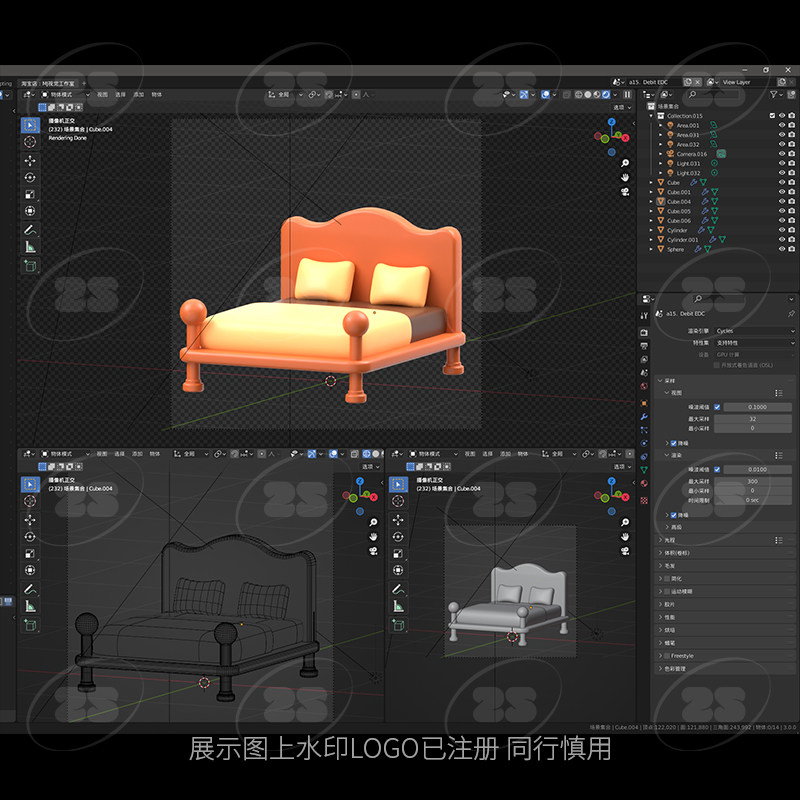Switch top viewport to rendered shading

click(x=606, y=94)
